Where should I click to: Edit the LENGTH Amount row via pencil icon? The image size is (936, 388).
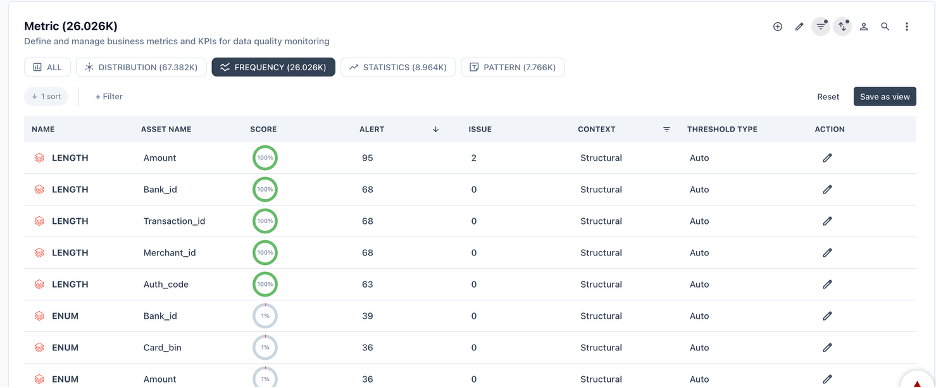[827, 158]
